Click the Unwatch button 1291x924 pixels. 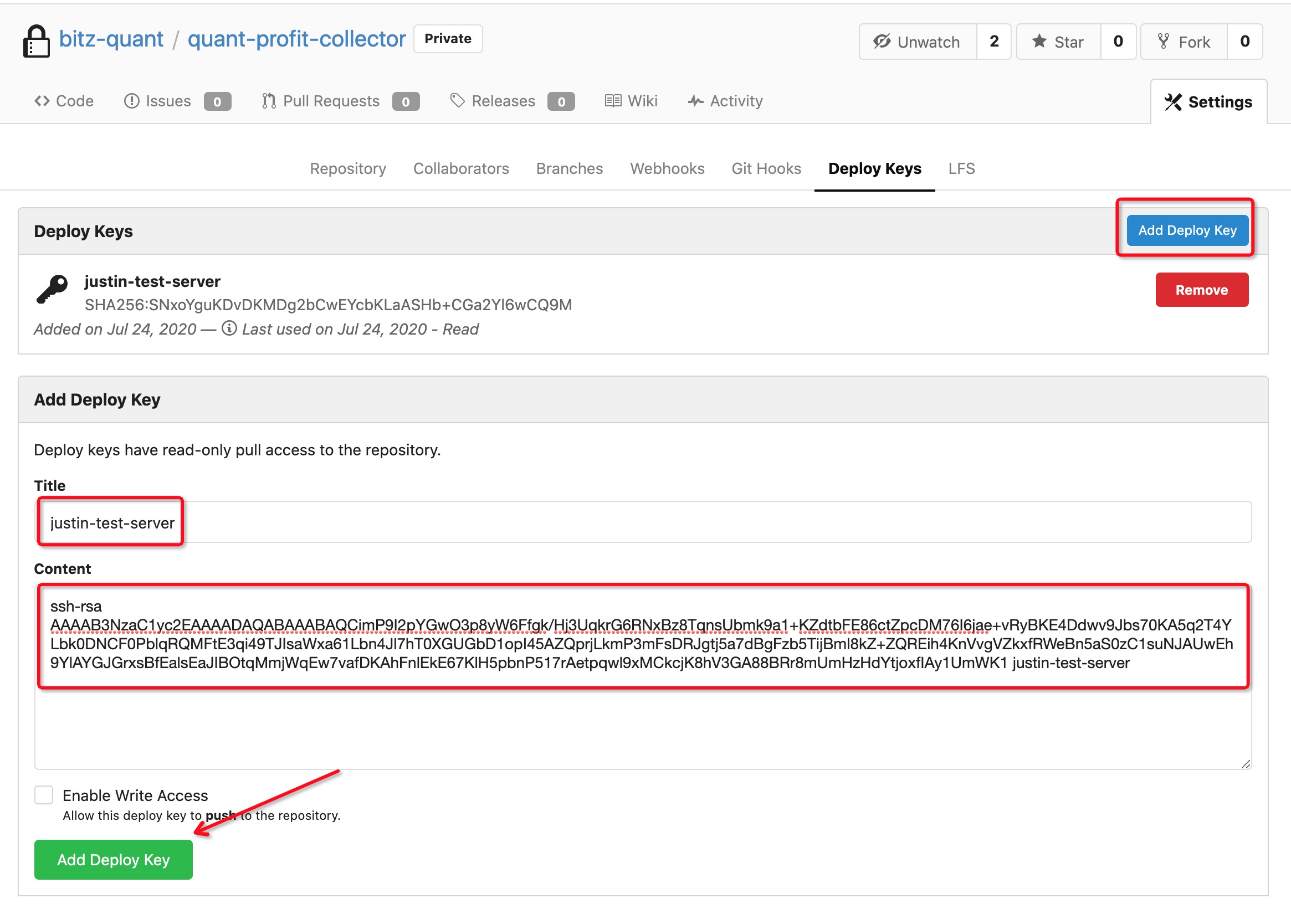coord(917,42)
